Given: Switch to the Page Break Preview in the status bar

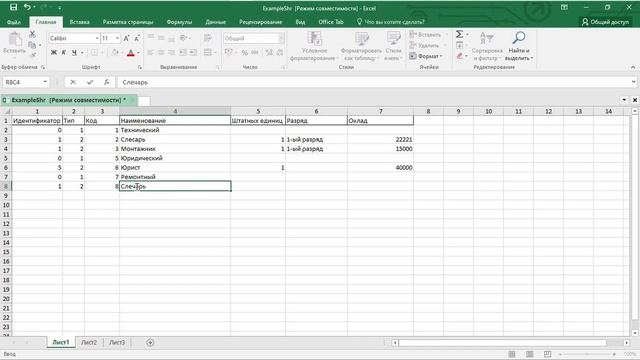Looking at the screenshot, I should click(547, 354).
